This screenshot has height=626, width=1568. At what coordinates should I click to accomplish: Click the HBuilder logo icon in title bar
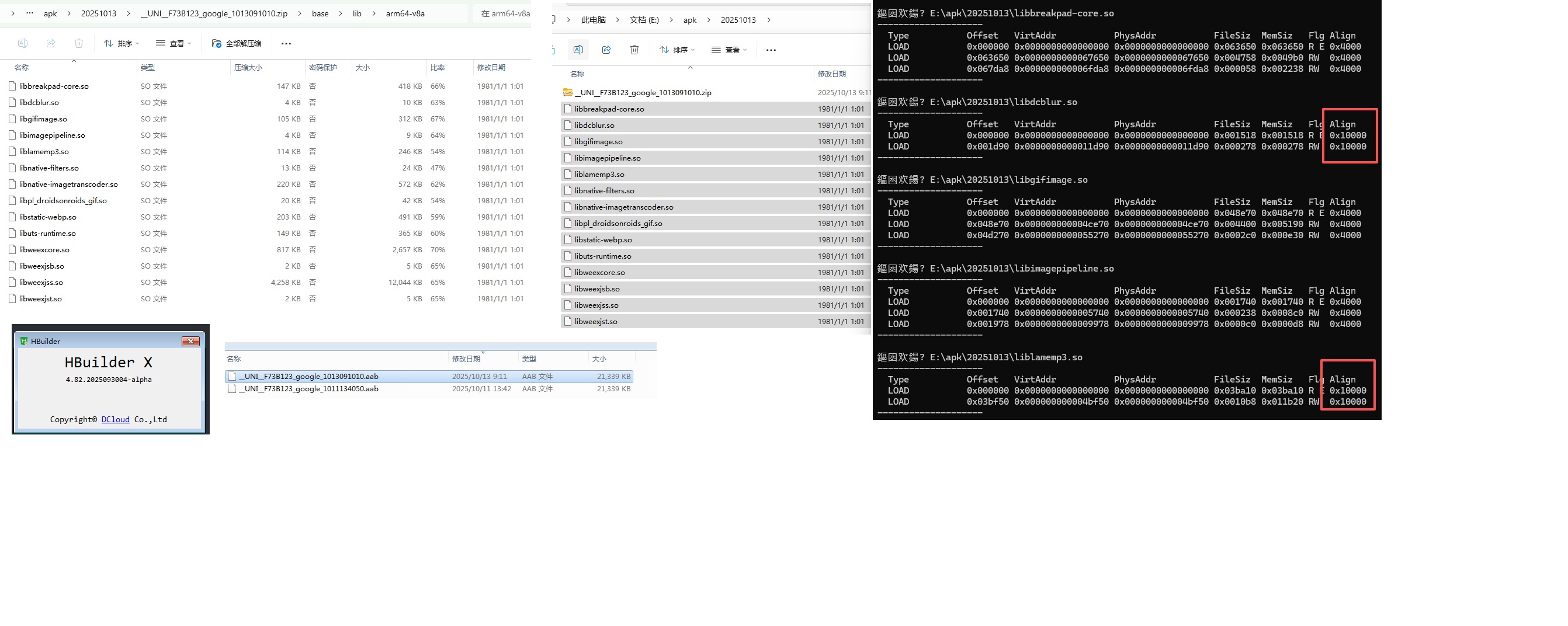[25, 341]
